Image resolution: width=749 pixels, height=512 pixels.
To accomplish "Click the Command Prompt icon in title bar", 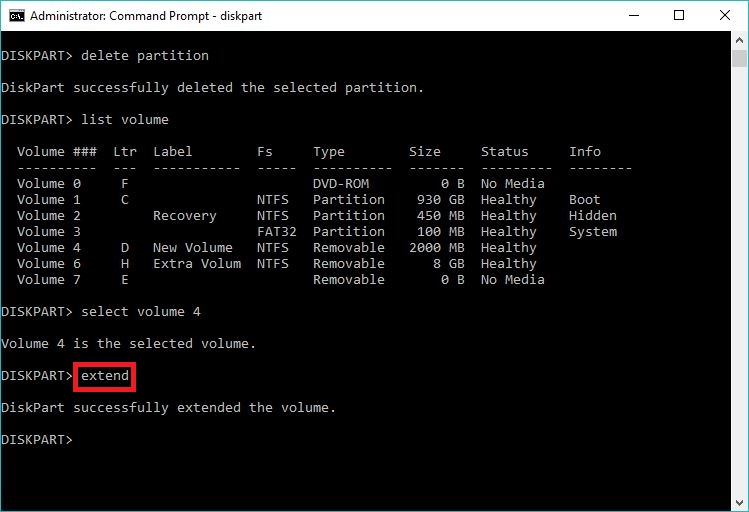I will (x=17, y=16).
